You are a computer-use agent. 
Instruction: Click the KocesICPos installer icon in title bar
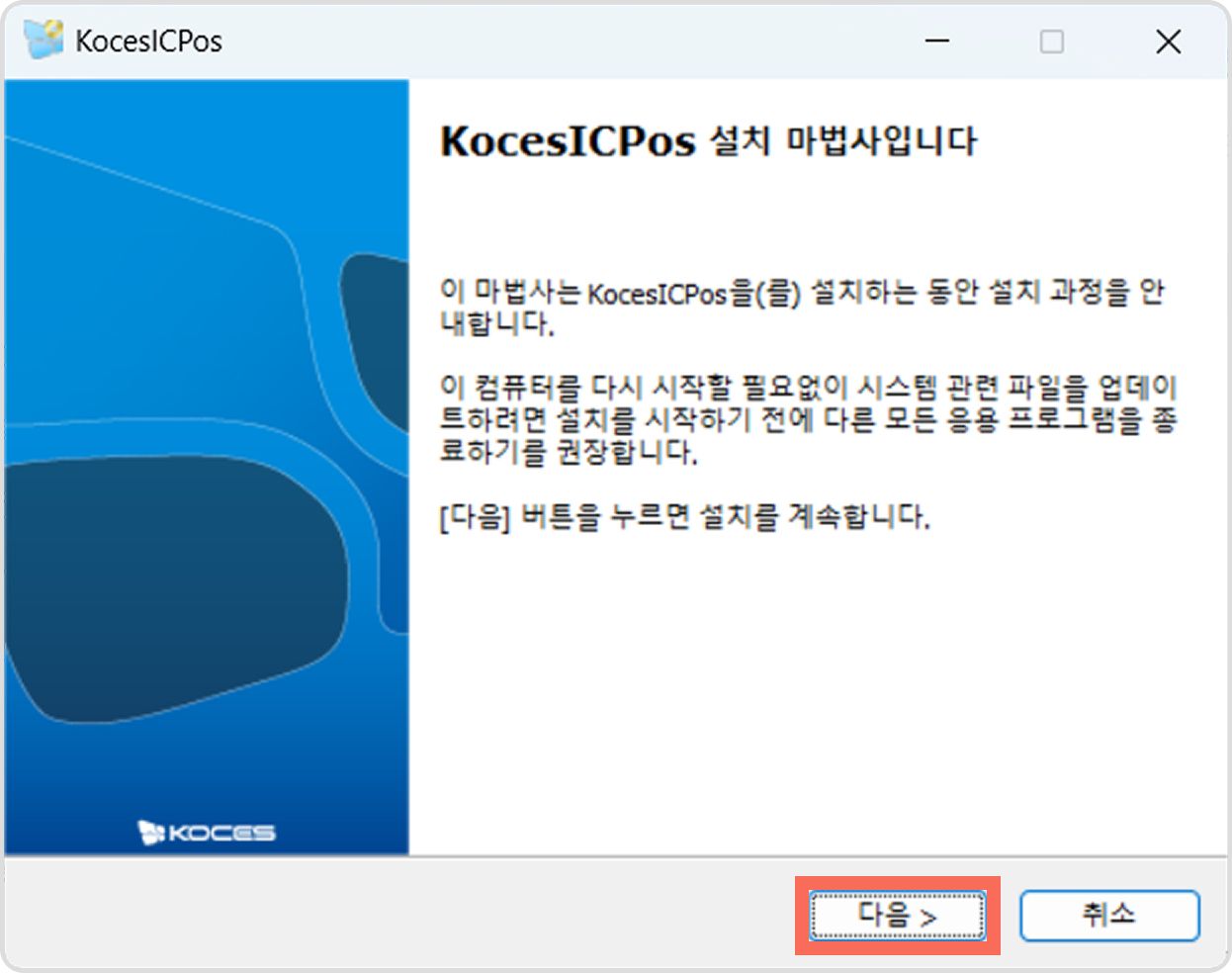(x=44, y=41)
